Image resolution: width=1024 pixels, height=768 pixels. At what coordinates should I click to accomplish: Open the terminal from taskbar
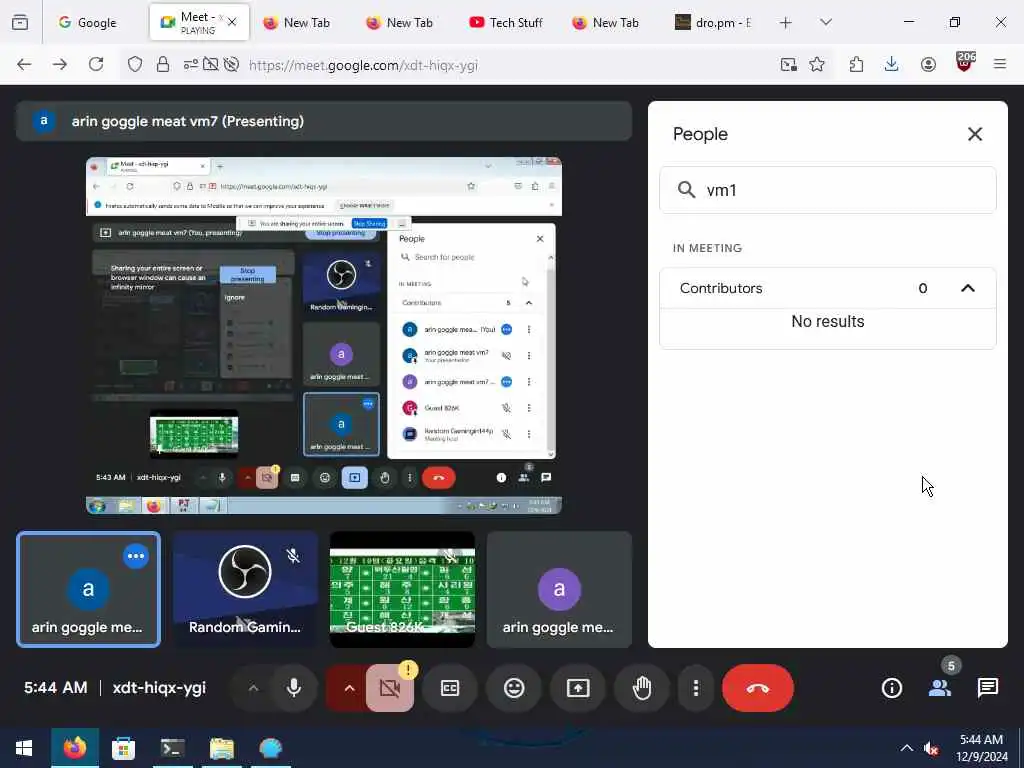click(x=172, y=748)
